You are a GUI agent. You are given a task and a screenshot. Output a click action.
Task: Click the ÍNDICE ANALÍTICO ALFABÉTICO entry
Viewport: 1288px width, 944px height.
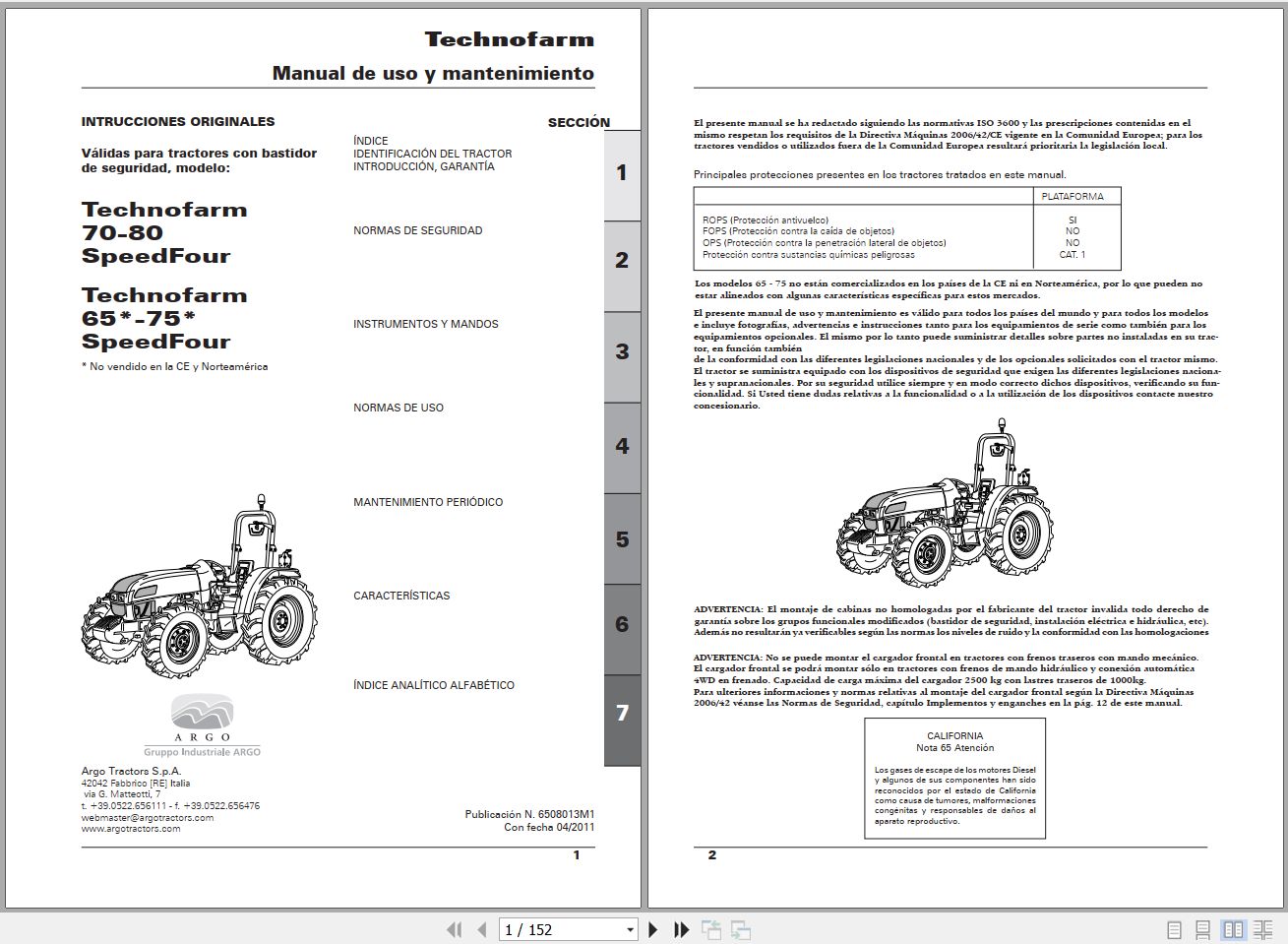click(434, 685)
